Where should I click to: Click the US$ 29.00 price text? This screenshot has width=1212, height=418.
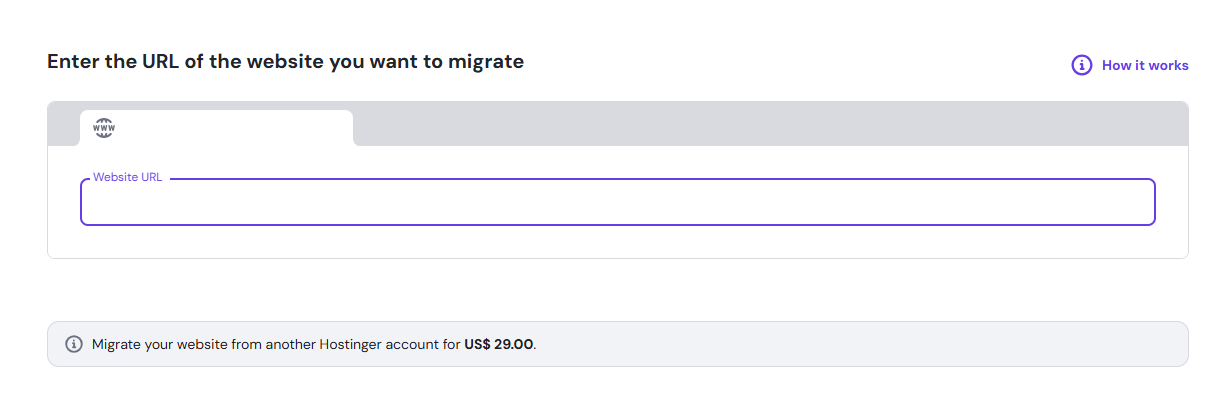tap(499, 344)
